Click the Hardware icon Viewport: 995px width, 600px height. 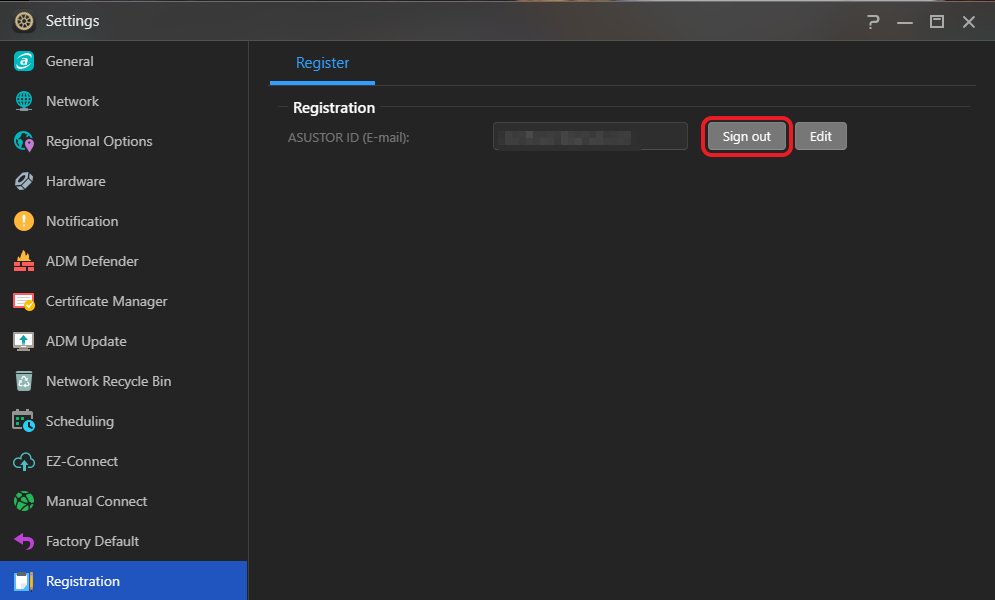[24, 181]
